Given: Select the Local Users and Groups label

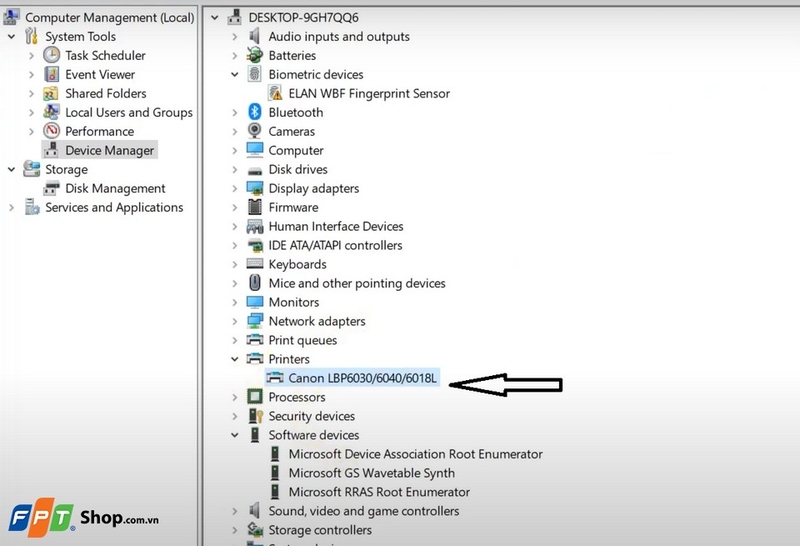Looking at the screenshot, I should tap(129, 112).
